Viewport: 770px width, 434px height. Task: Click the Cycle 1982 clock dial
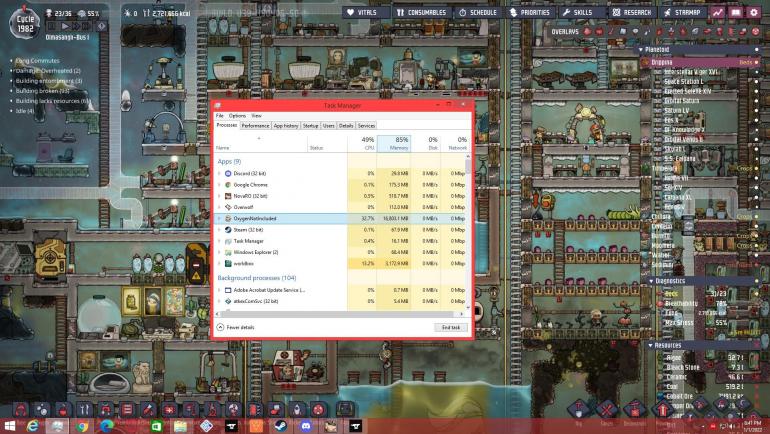pyautogui.click(x=25, y=23)
